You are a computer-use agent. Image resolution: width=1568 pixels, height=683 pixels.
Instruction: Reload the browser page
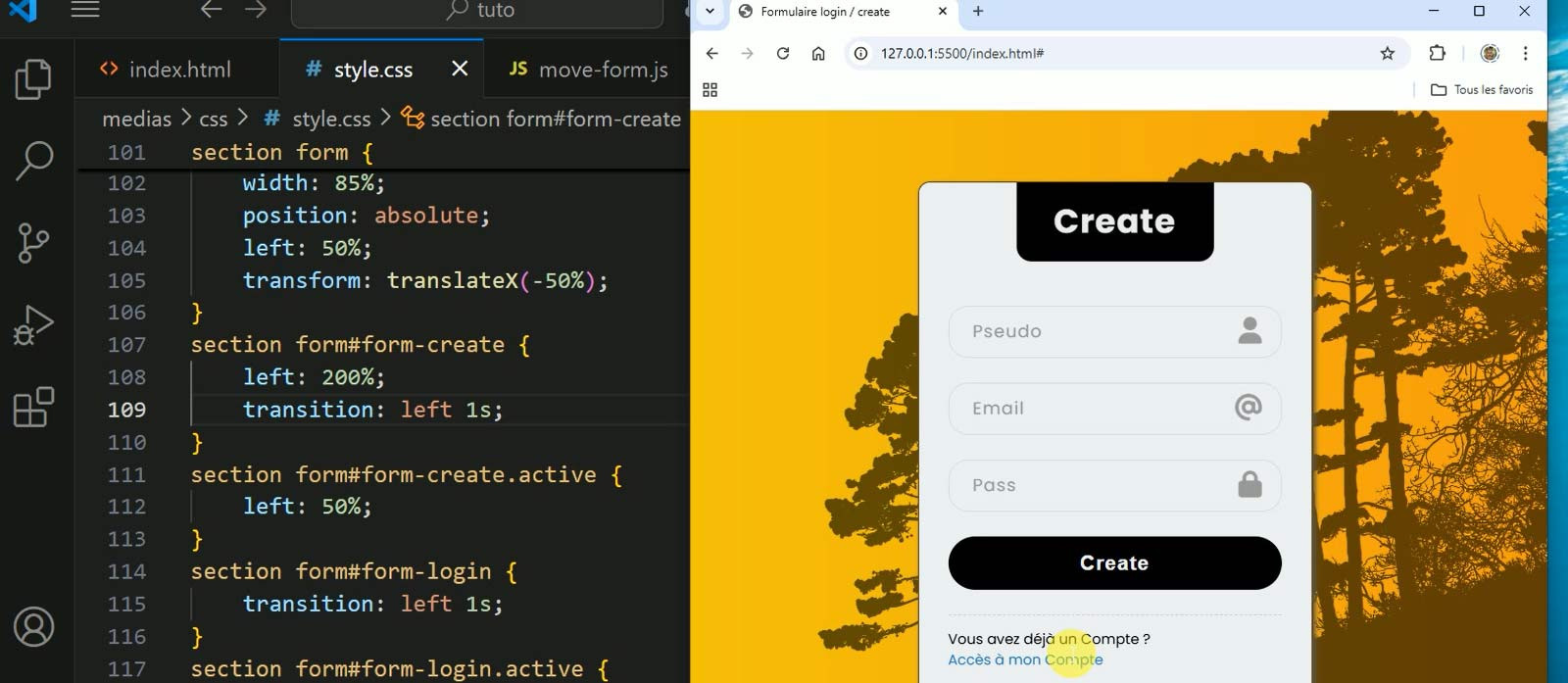(x=783, y=54)
